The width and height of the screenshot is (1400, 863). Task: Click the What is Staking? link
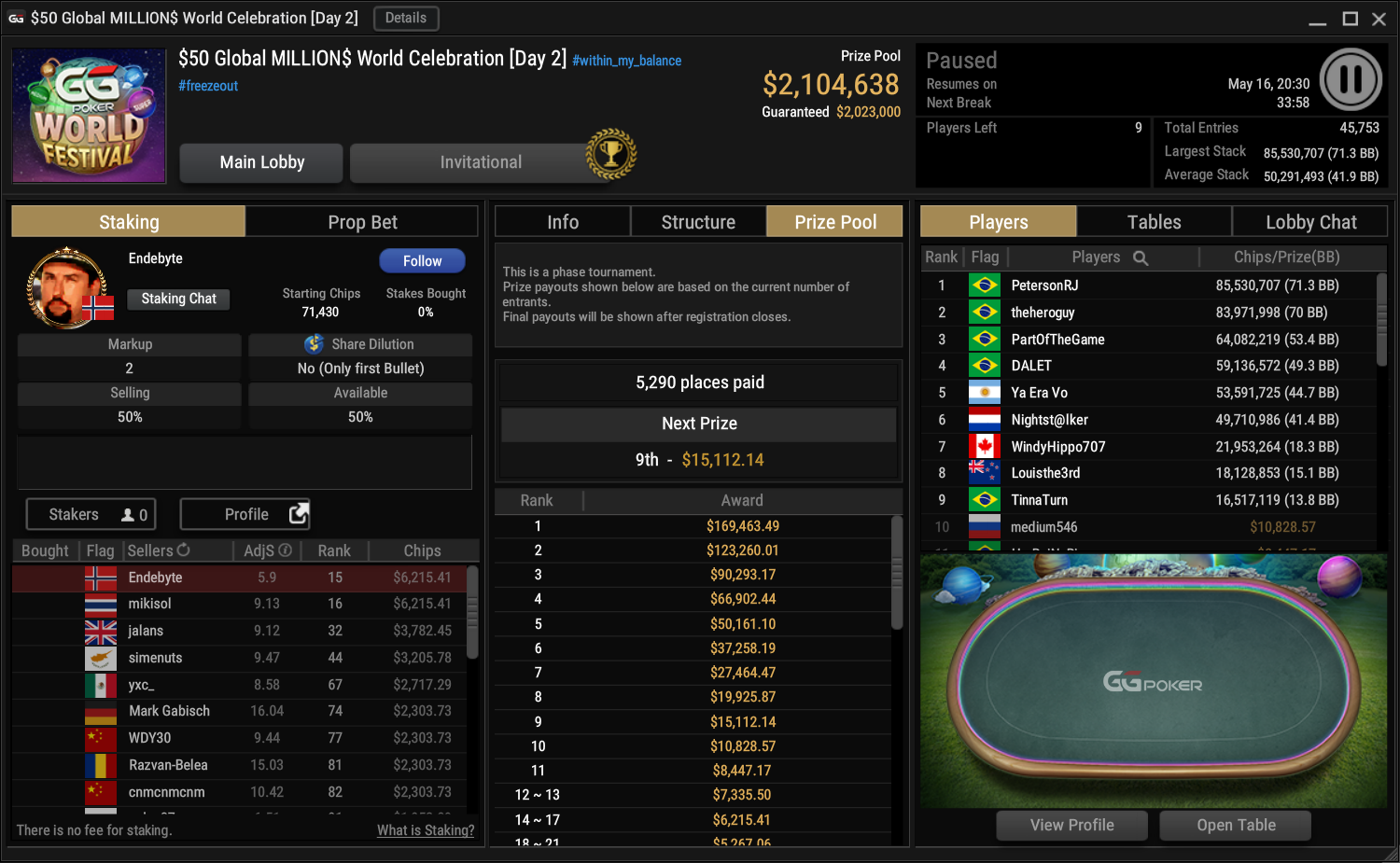pos(426,830)
